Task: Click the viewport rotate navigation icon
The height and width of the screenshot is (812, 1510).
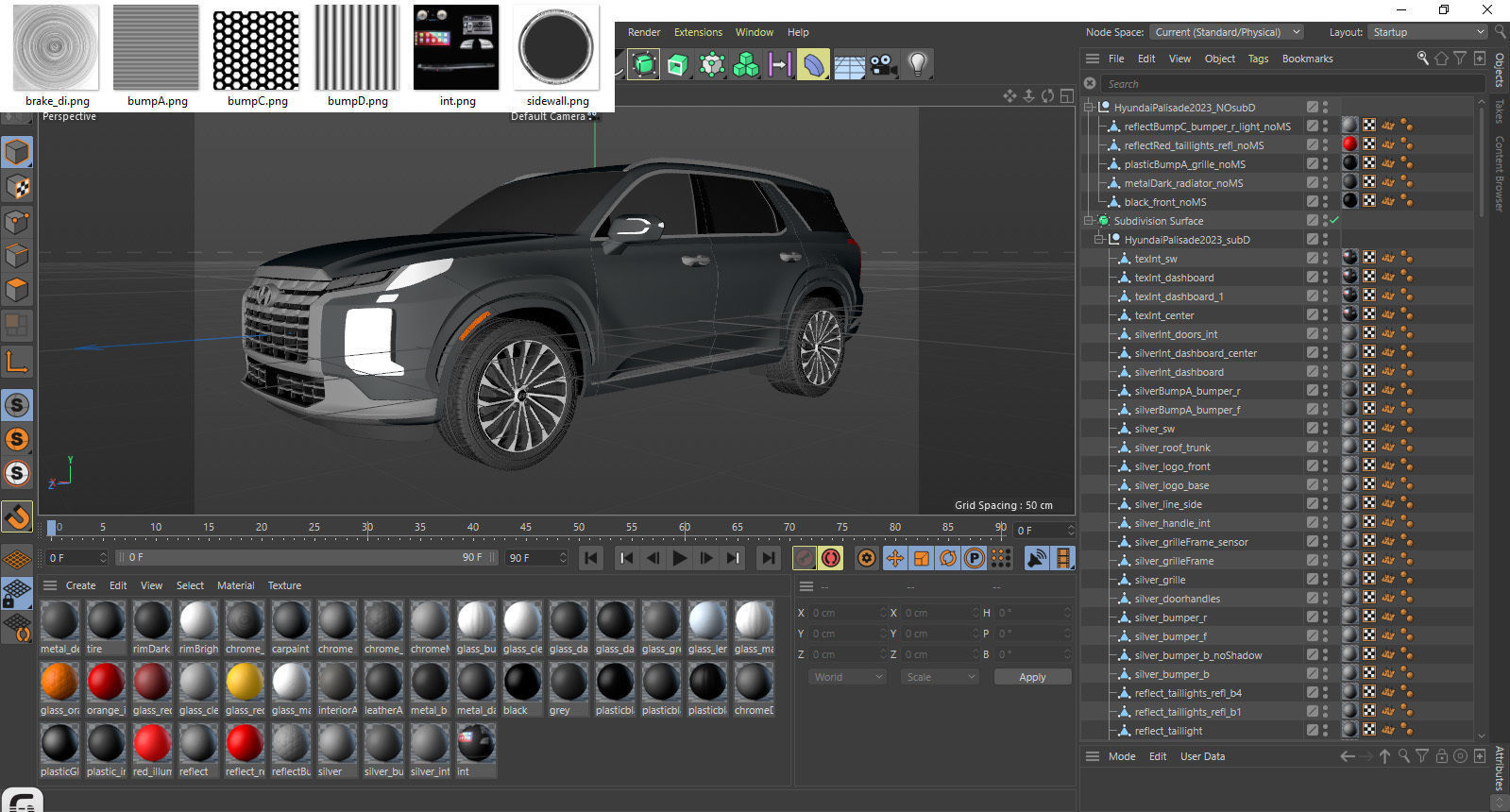Action: (1047, 96)
